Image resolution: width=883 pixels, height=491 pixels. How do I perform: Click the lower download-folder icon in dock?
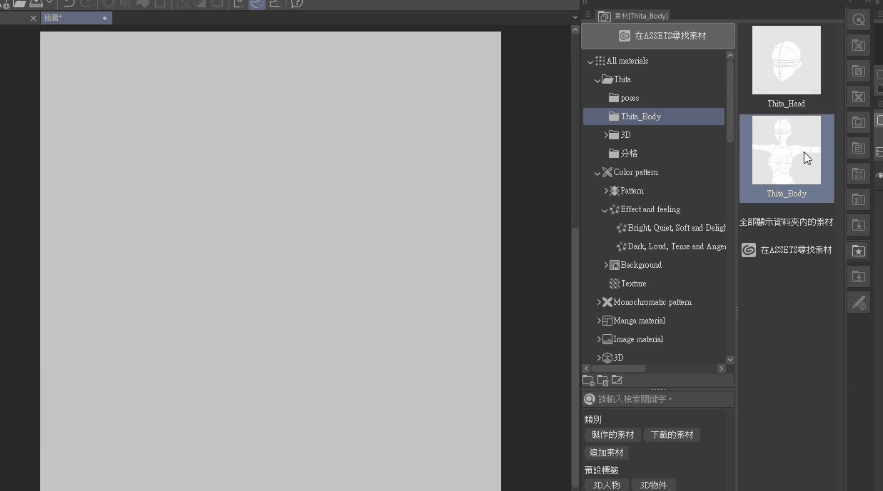point(858,276)
